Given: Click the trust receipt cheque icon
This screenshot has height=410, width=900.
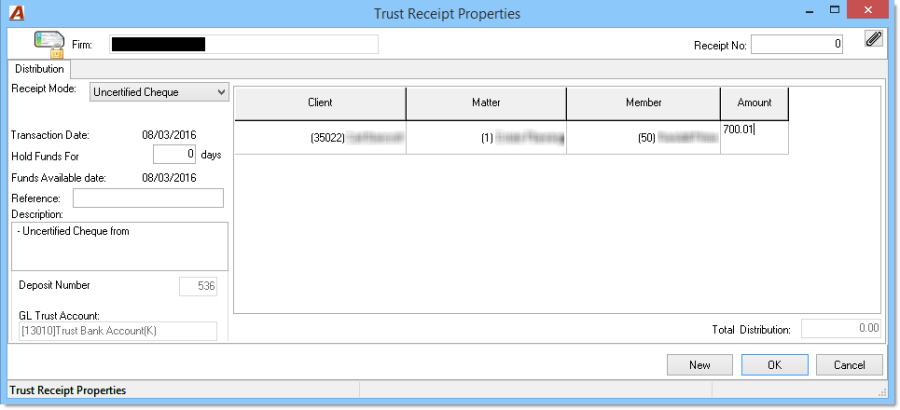Looking at the screenshot, I should (50, 44).
